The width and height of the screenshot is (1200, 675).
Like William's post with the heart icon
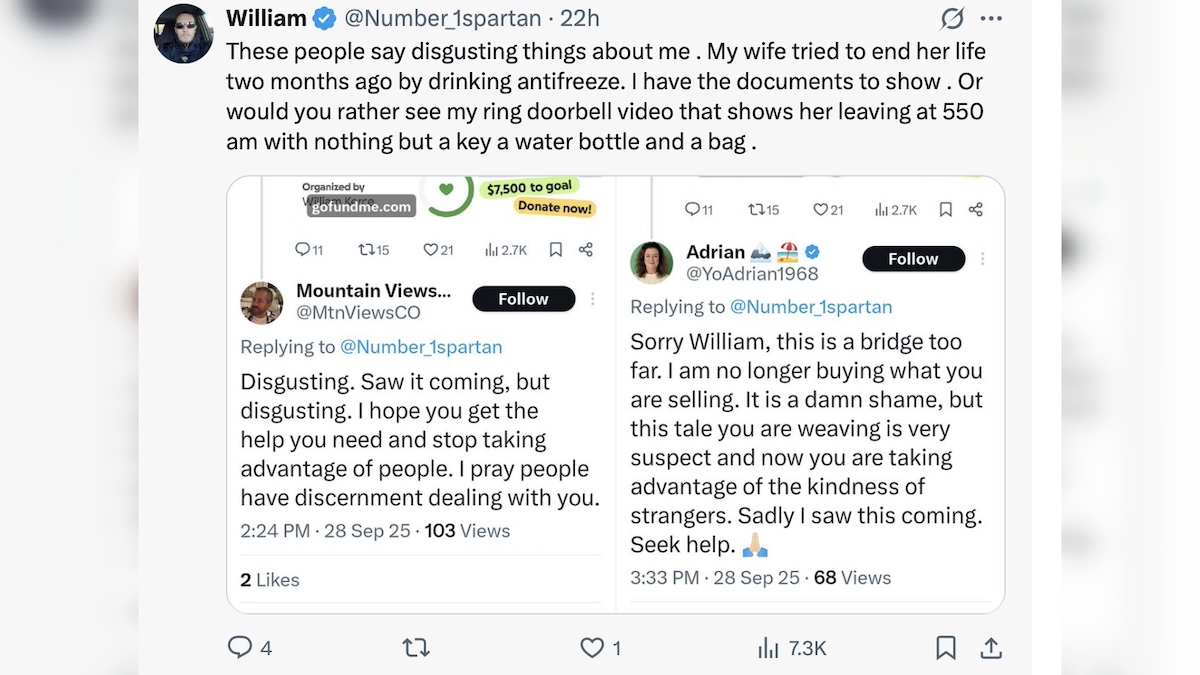593,647
